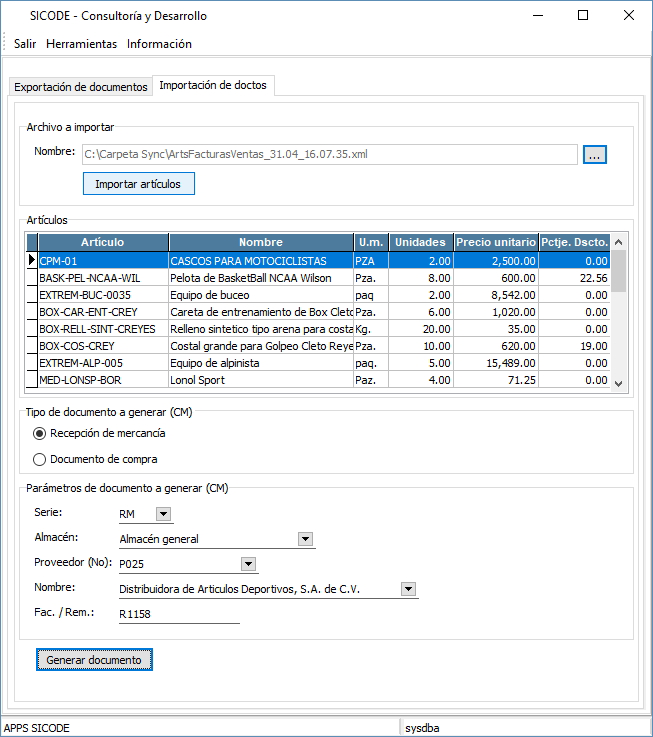Image resolution: width=653 pixels, height=737 pixels.
Task: Switch to Exportación de documentos tab
Action: pyautogui.click(x=80, y=87)
